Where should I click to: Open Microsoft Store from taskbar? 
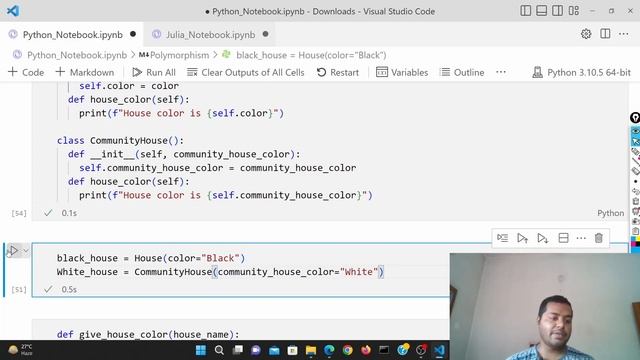tap(293, 350)
